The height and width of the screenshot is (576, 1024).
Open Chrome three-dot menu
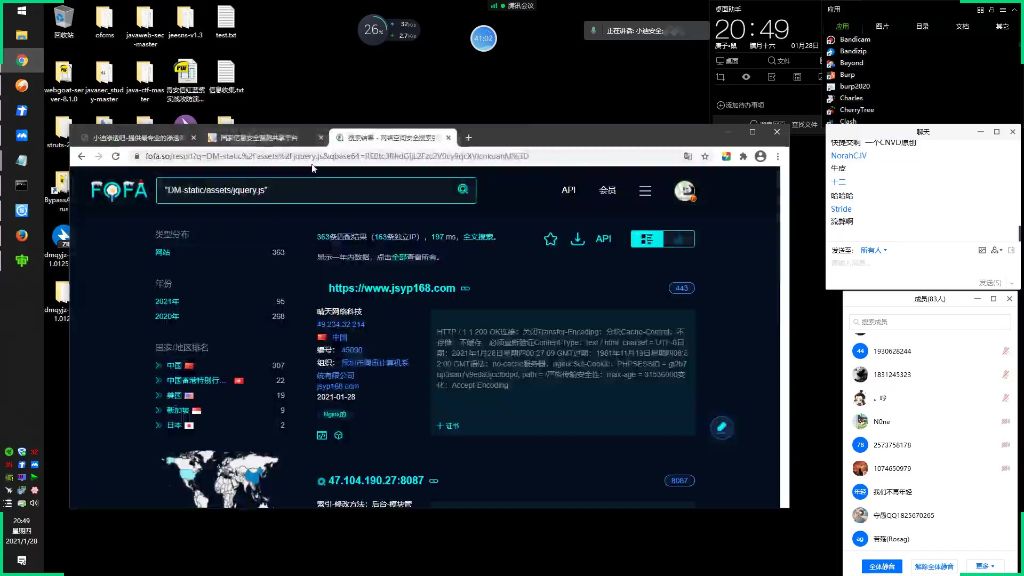pyautogui.click(x=778, y=156)
